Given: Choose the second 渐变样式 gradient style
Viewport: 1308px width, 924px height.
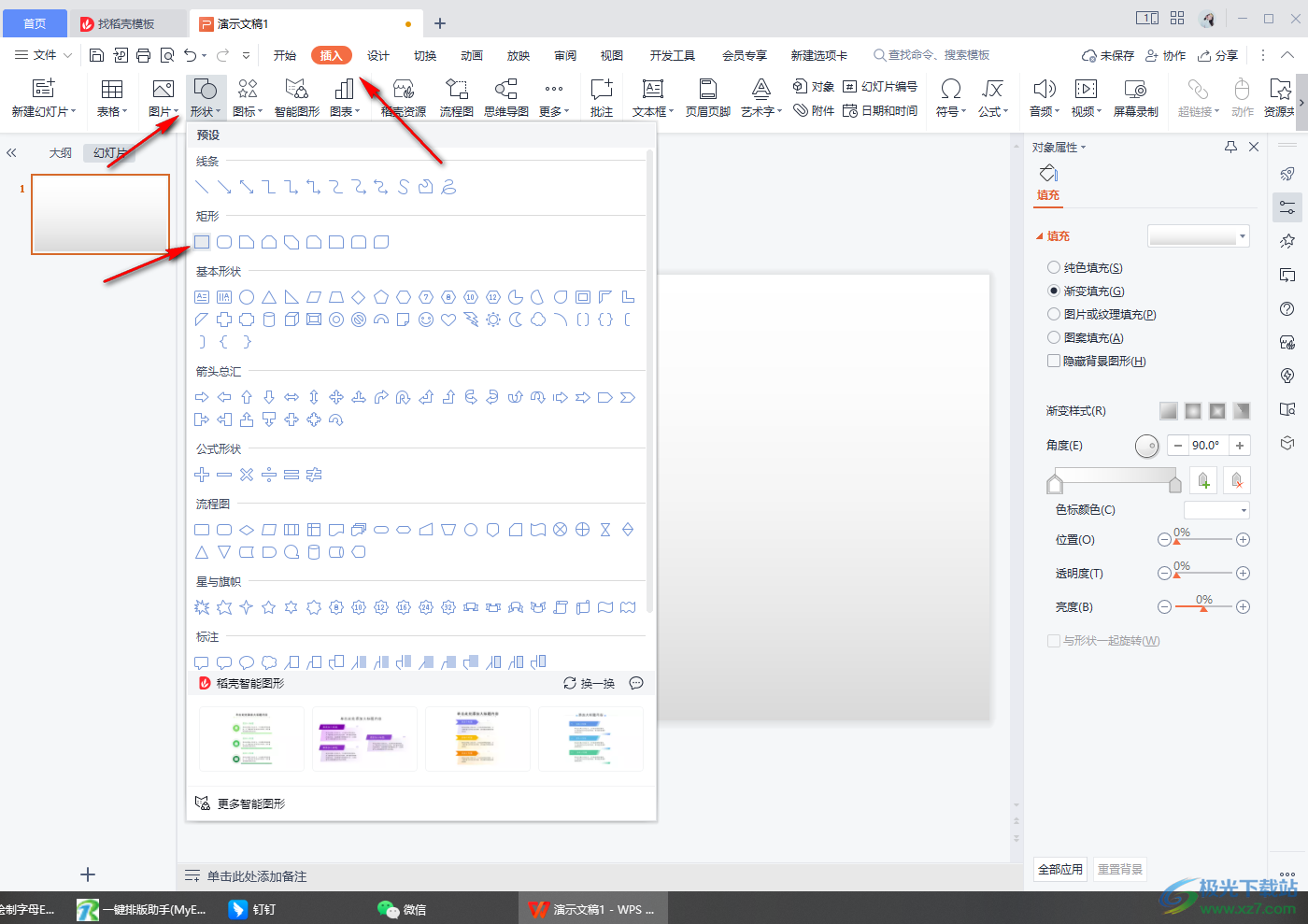Looking at the screenshot, I should click(x=1193, y=411).
